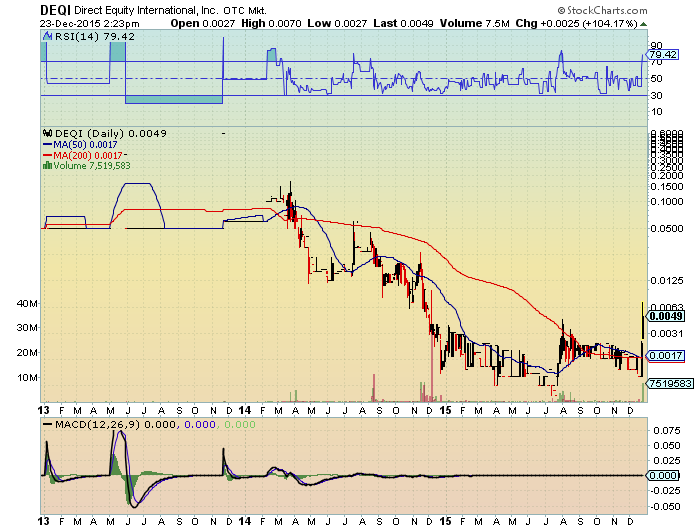Click the Volume 7.5M header value
Screen dimensions: 700x530
475,23
